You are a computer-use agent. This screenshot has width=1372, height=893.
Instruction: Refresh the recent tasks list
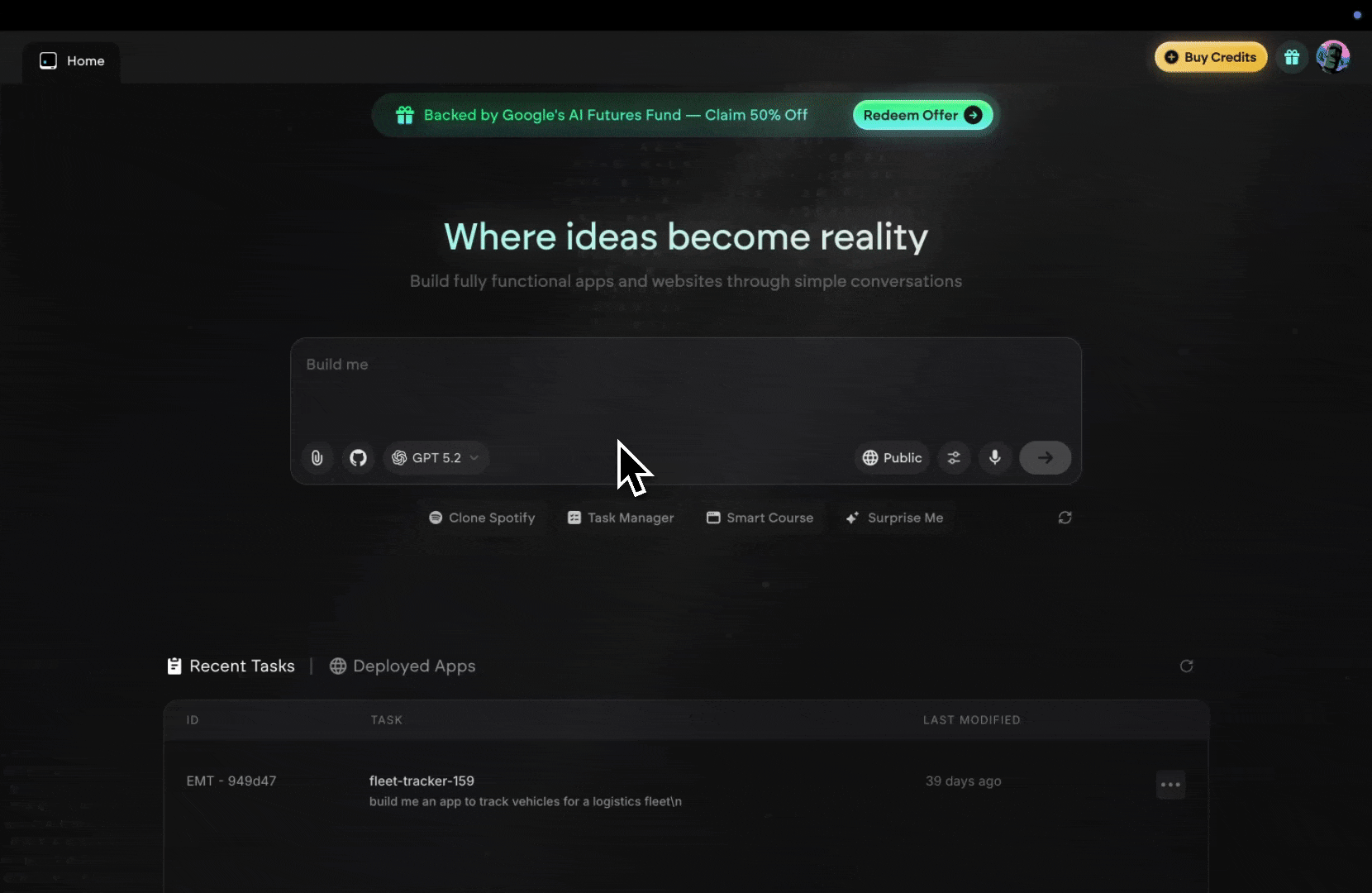1186,666
